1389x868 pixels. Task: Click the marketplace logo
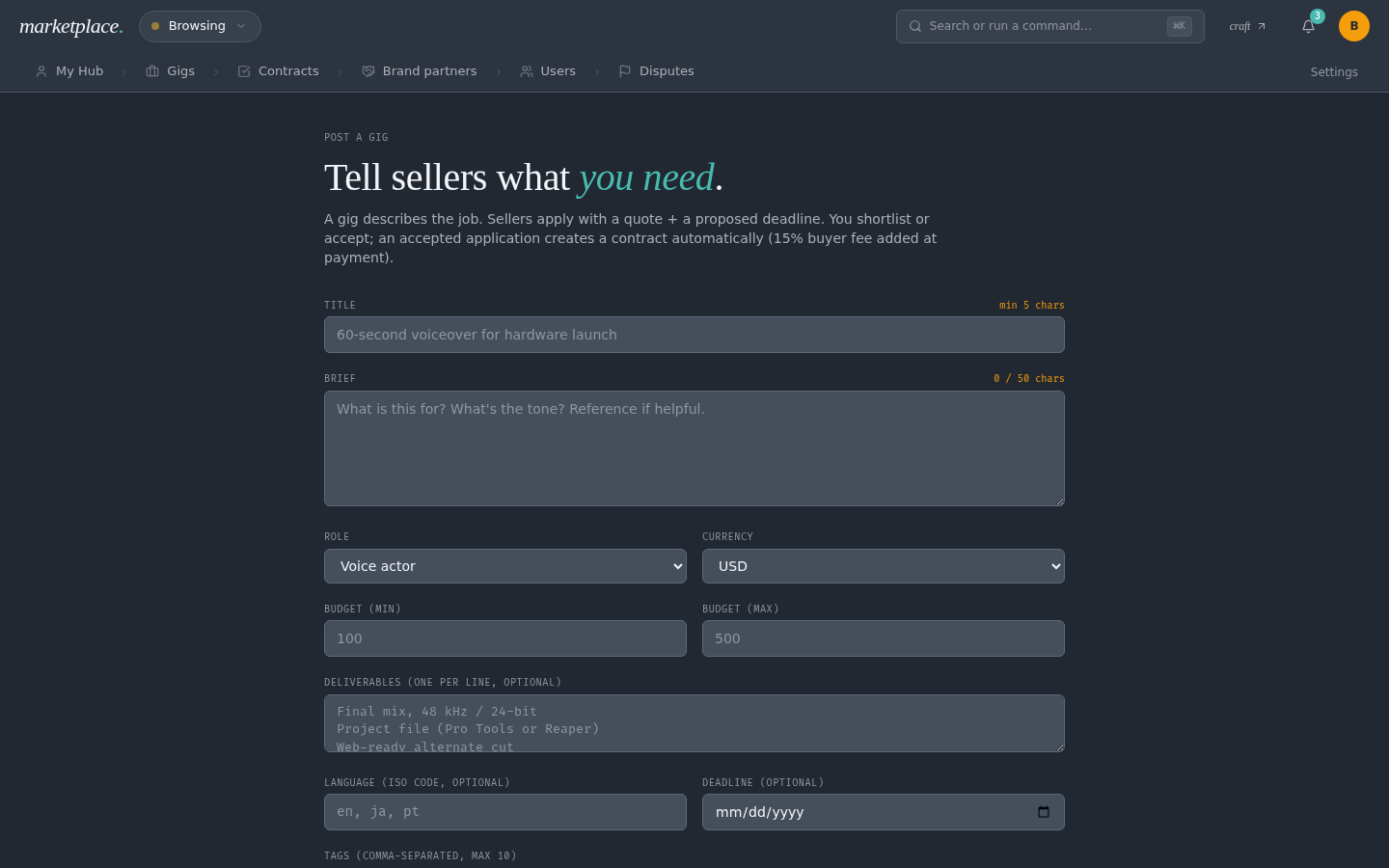click(x=71, y=26)
